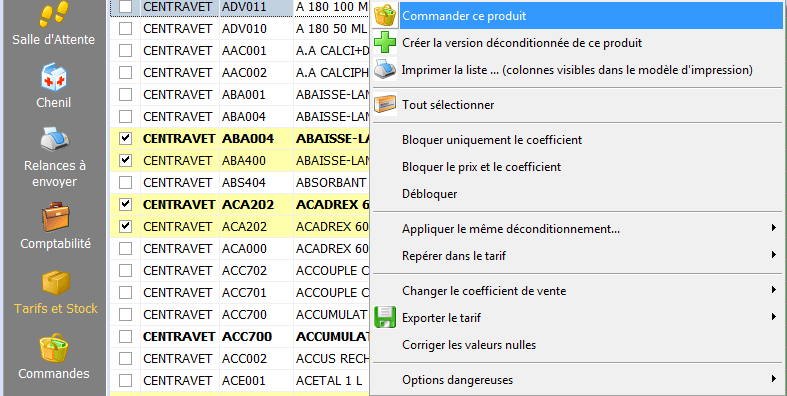Open the Comptabilité briefcase icon
Viewport: 787px width, 396px height.
55,217
